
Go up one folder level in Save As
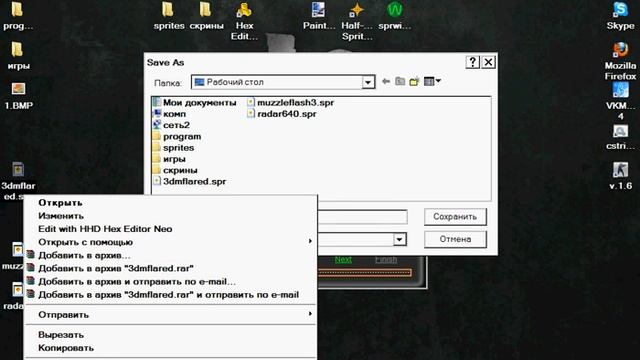coord(400,82)
